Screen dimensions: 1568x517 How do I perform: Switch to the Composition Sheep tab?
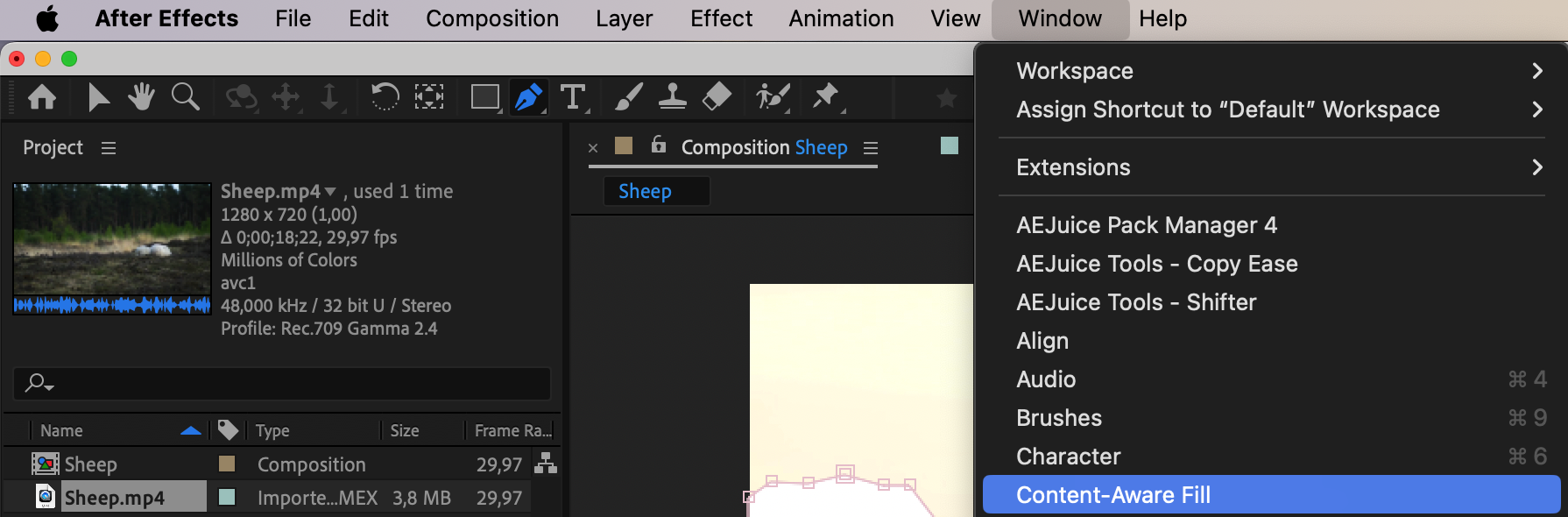(x=764, y=147)
